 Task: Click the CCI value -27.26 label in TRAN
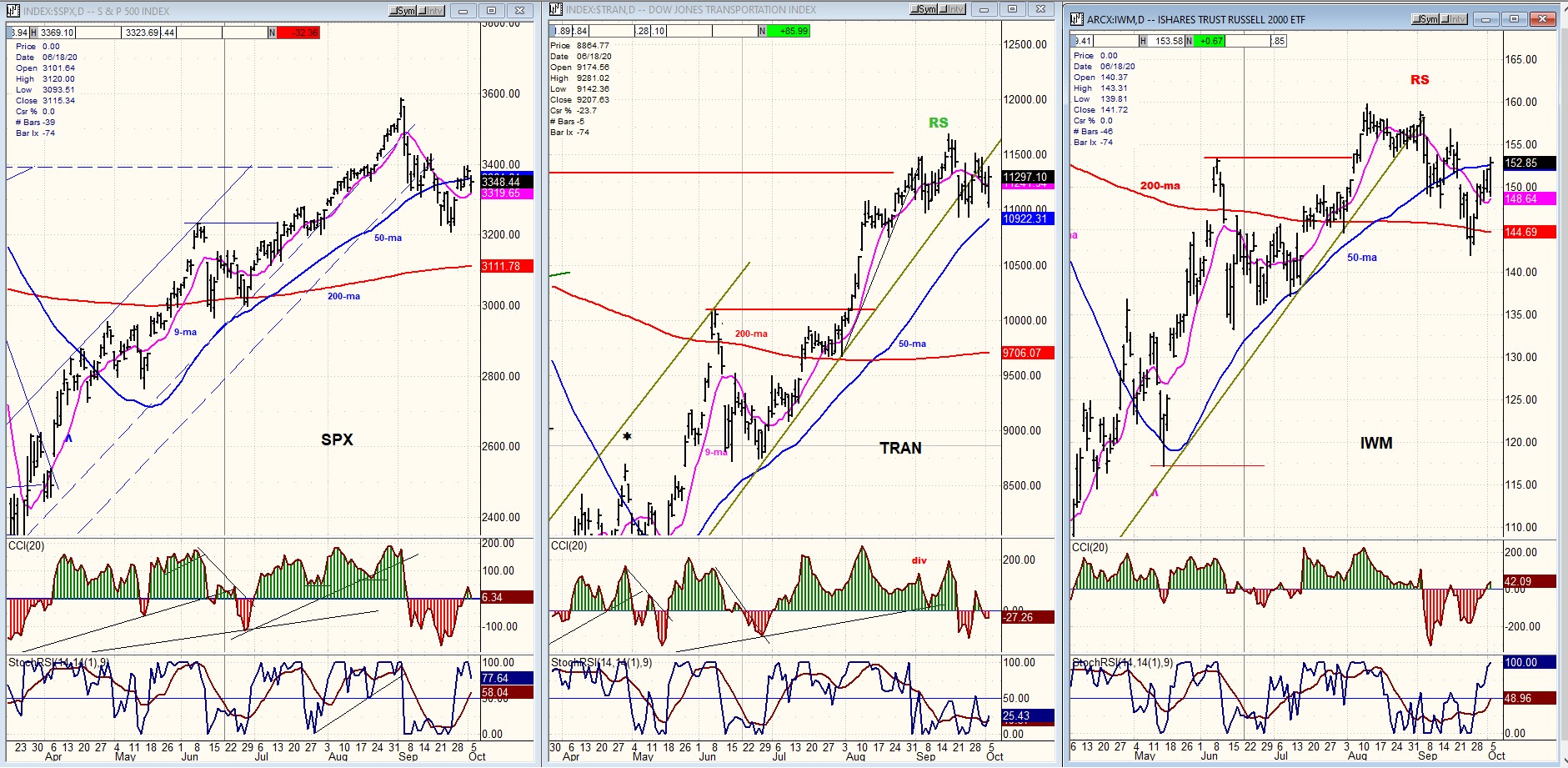[x=1029, y=617]
